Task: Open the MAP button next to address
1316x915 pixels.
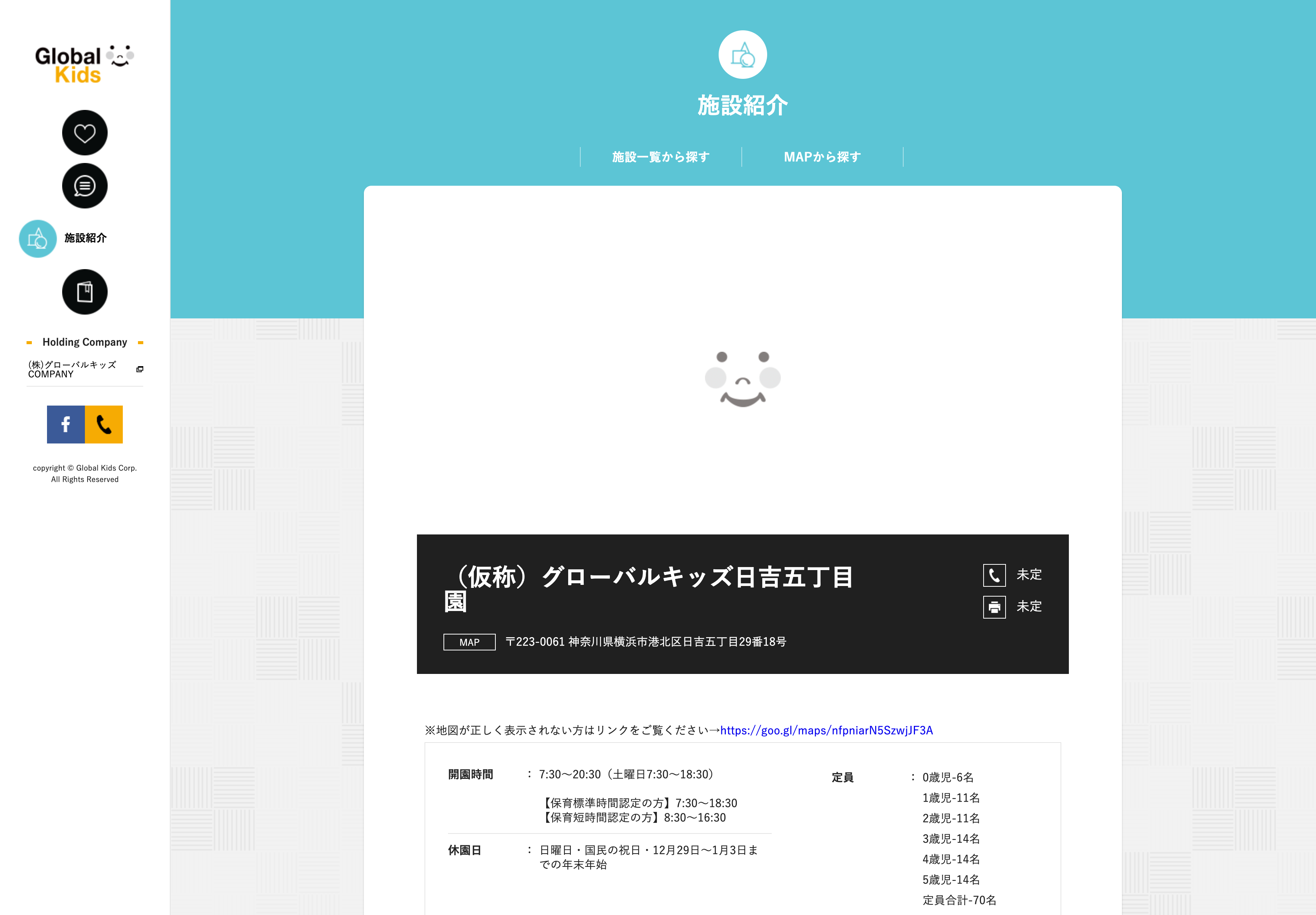Action: tap(469, 642)
